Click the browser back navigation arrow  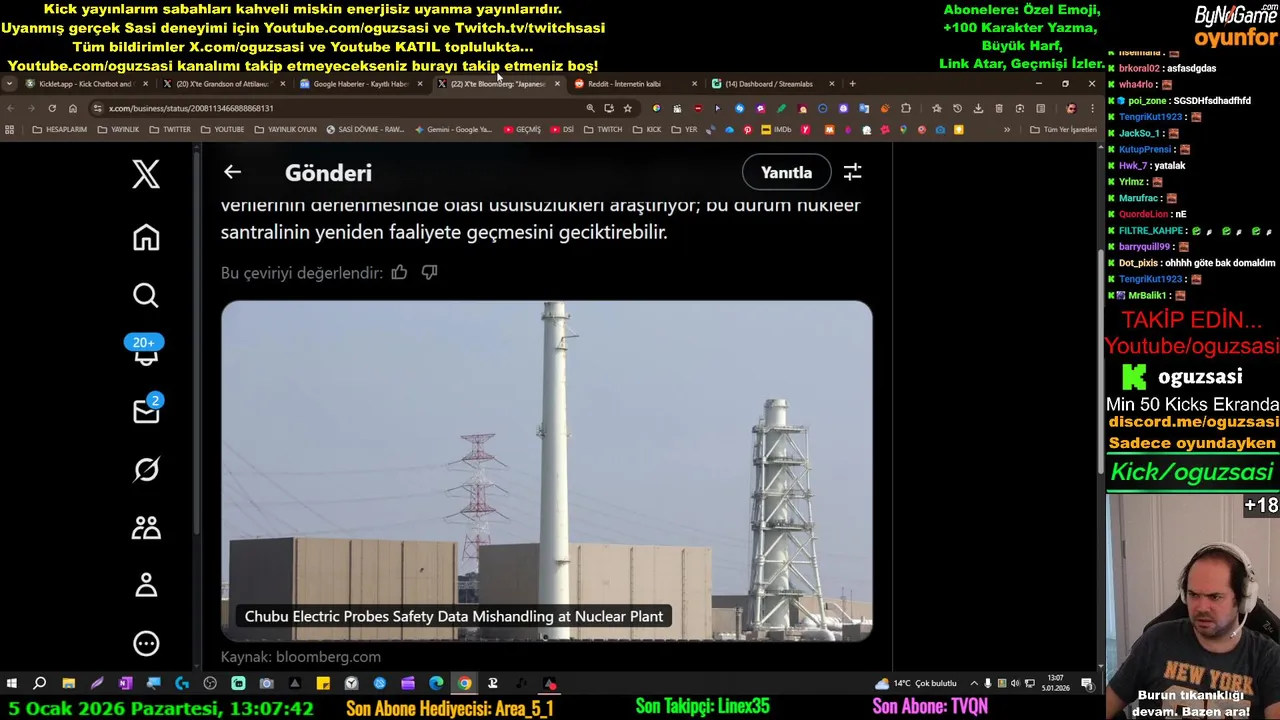(x=10, y=108)
